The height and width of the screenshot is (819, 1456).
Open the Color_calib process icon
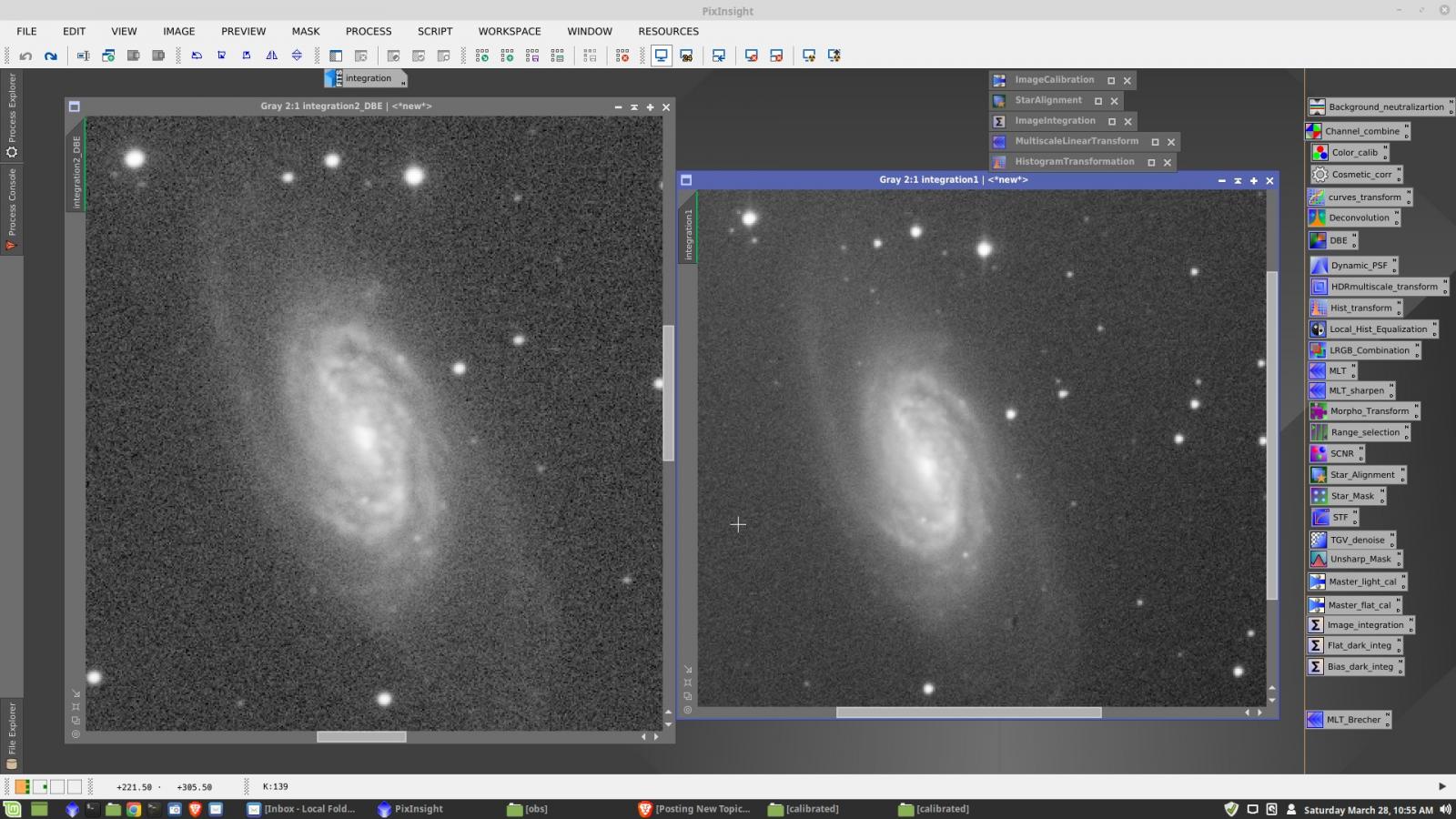pos(1349,152)
